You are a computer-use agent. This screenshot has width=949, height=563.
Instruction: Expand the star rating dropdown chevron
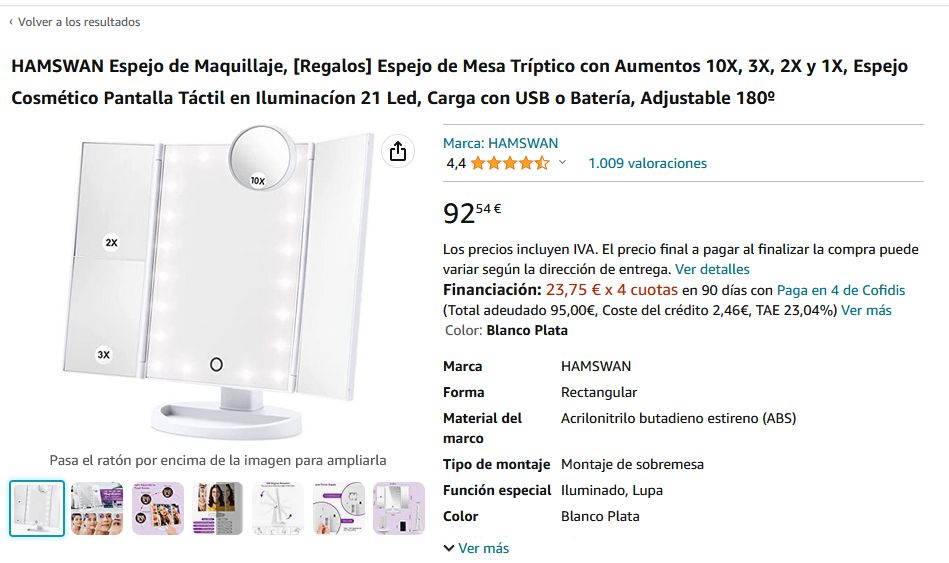[x=562, y=162]
